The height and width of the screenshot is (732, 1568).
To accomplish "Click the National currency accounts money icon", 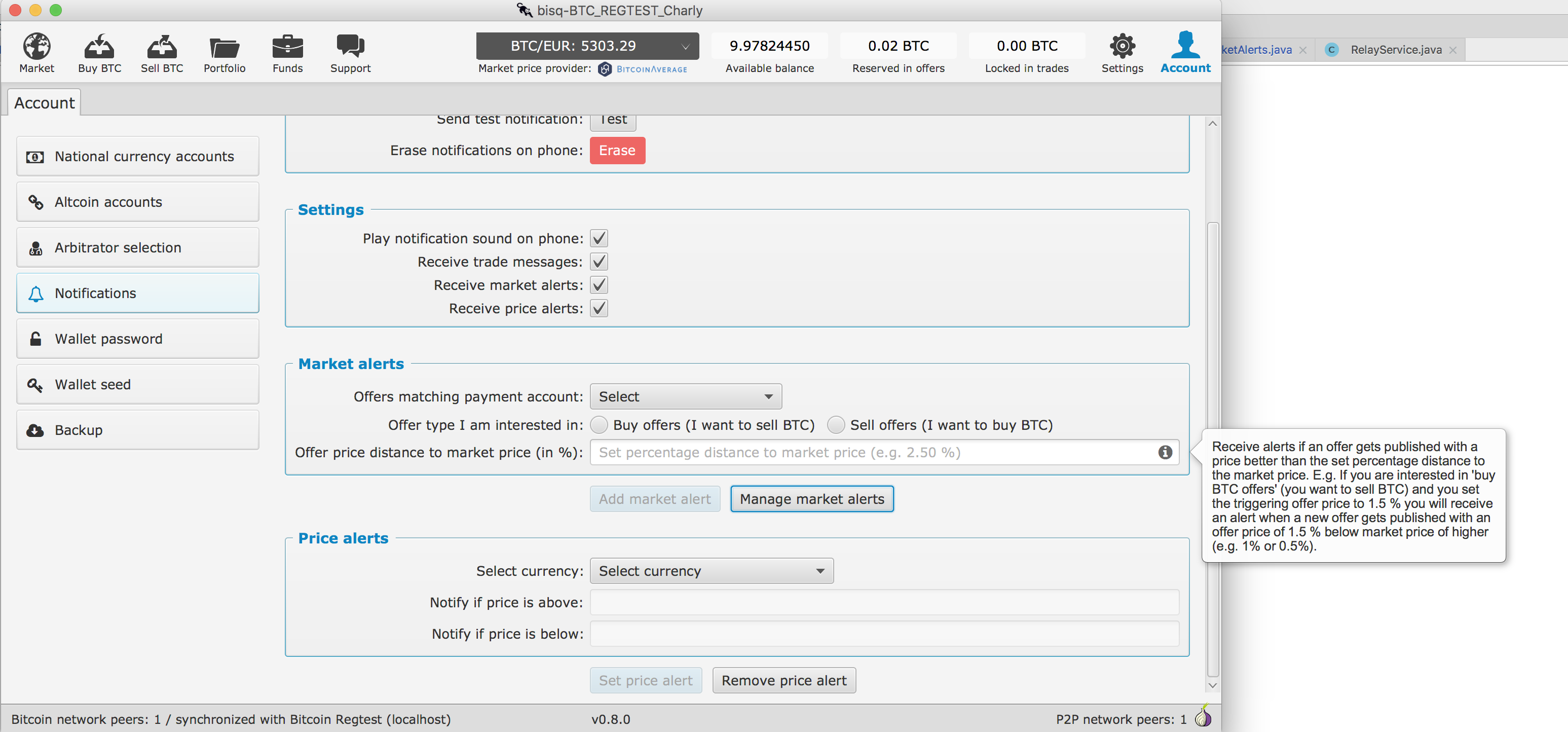I will pyautogui.click(x=35, y=157).
